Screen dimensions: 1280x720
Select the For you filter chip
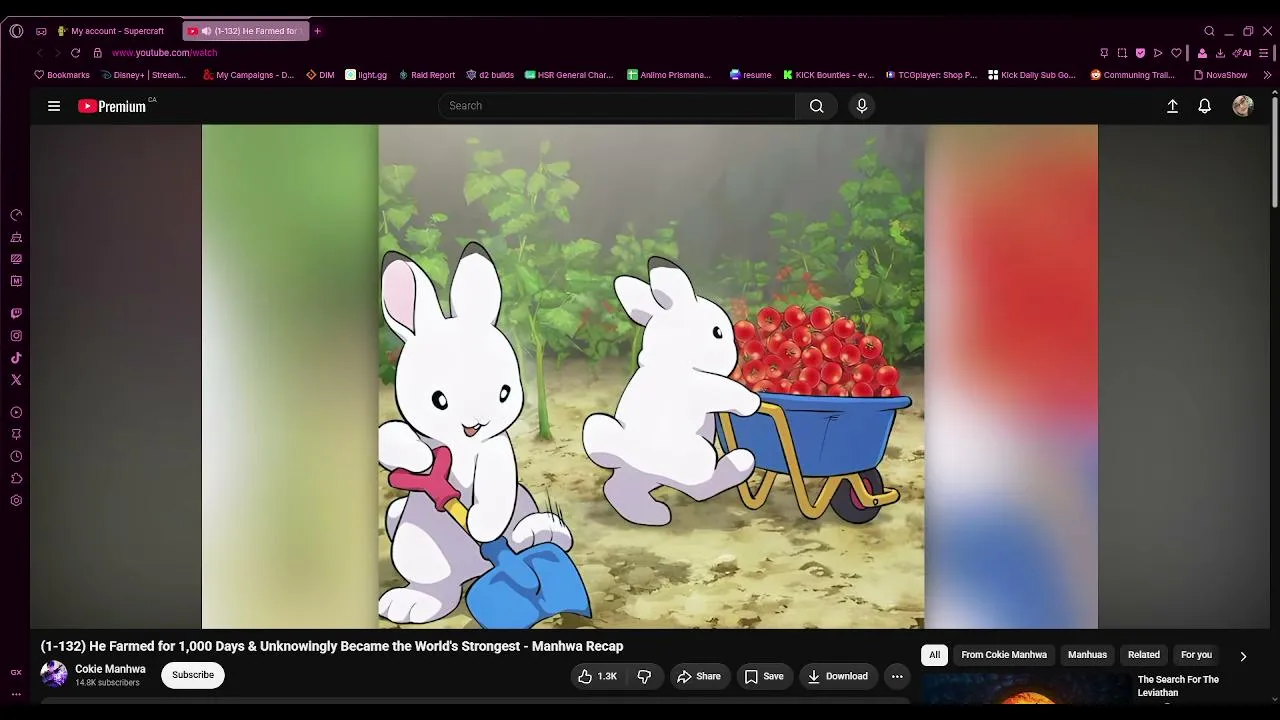(1196, 655)
